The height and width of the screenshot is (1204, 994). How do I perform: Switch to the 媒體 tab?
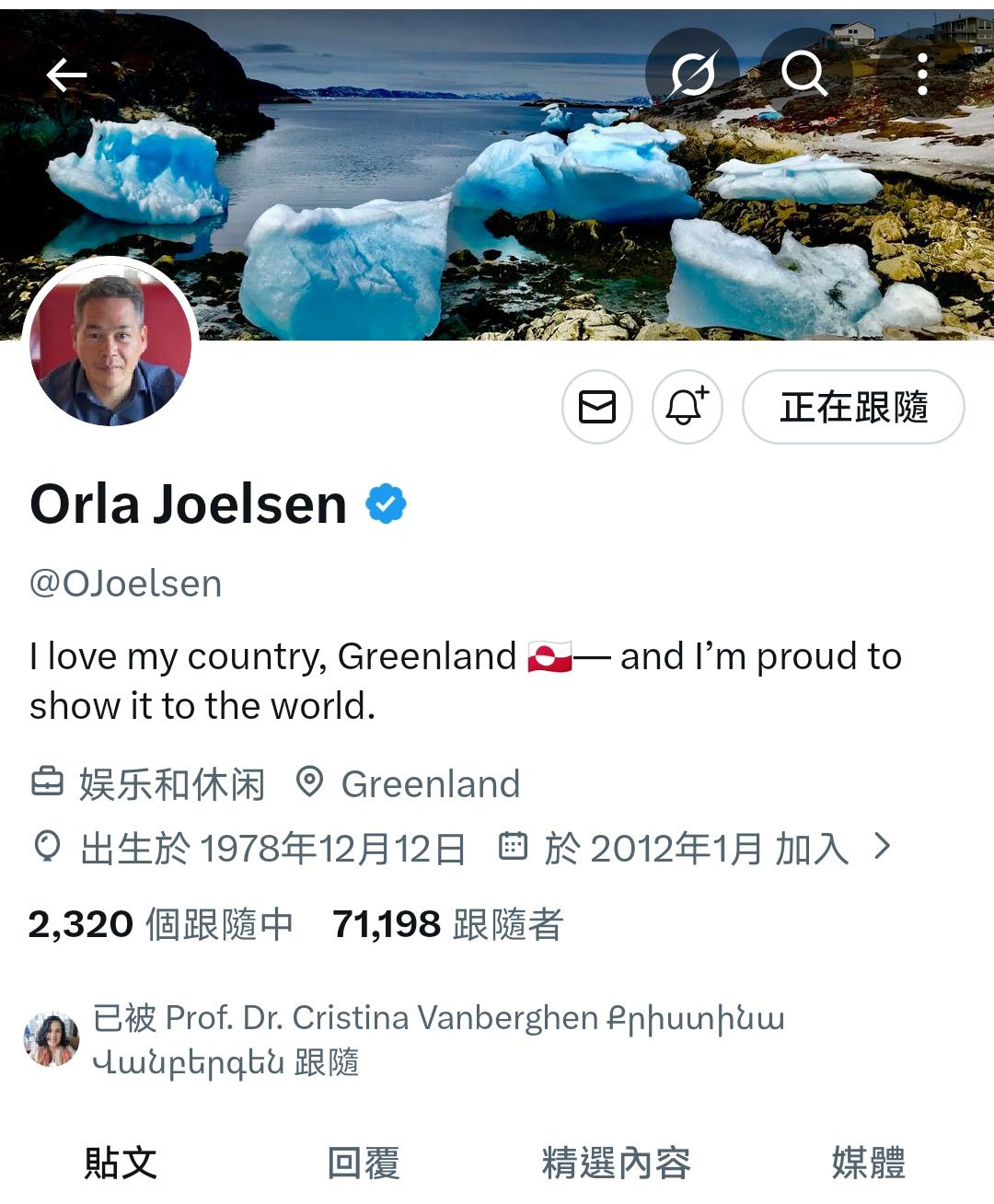869,1163
